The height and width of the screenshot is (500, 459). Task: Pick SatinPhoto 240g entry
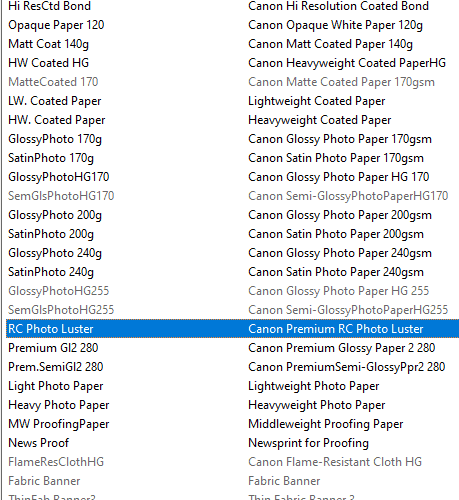click(x=232, y=272)
